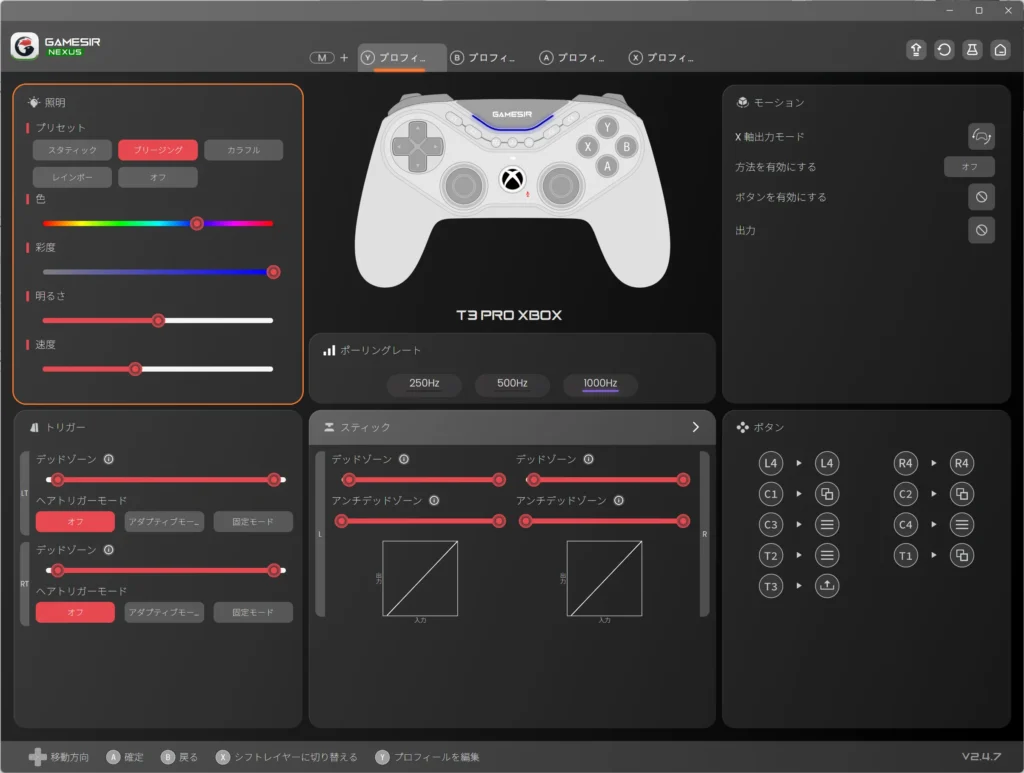Click the upload/share icon in top toolbar
The width and height of the screenshot is (1024, 773).
[x=916, y=50]
